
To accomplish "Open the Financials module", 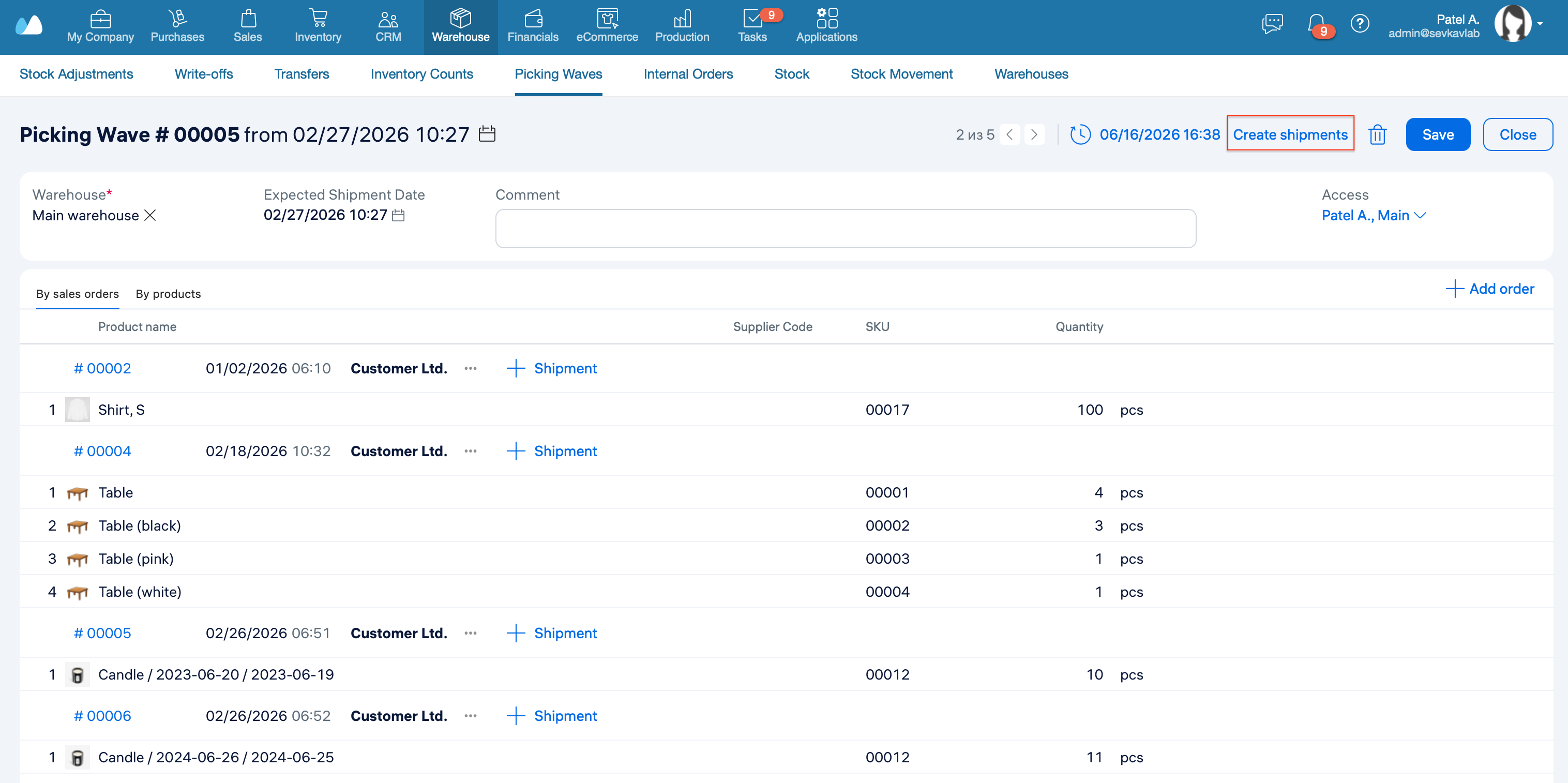I will 533,27.
